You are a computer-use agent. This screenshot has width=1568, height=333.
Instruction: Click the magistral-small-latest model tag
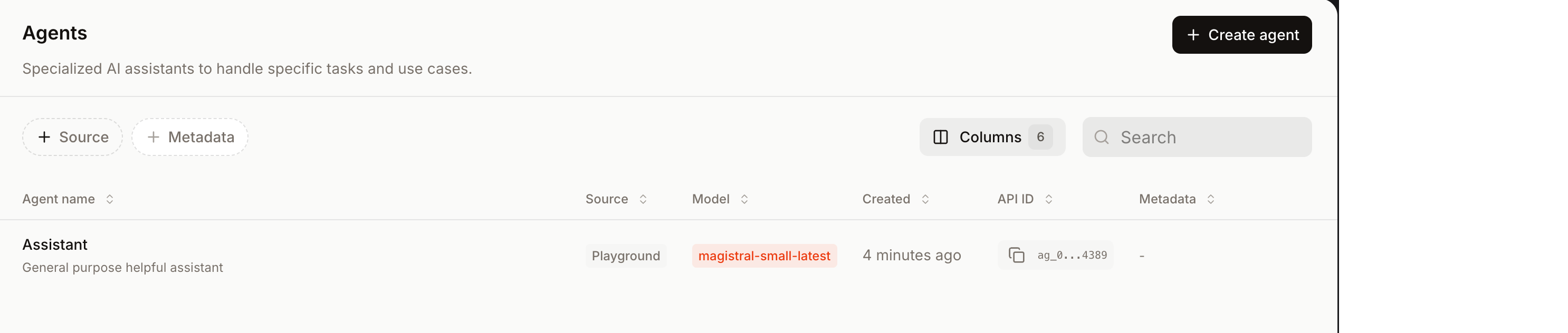pyautogui.click(x=764, y=256)
